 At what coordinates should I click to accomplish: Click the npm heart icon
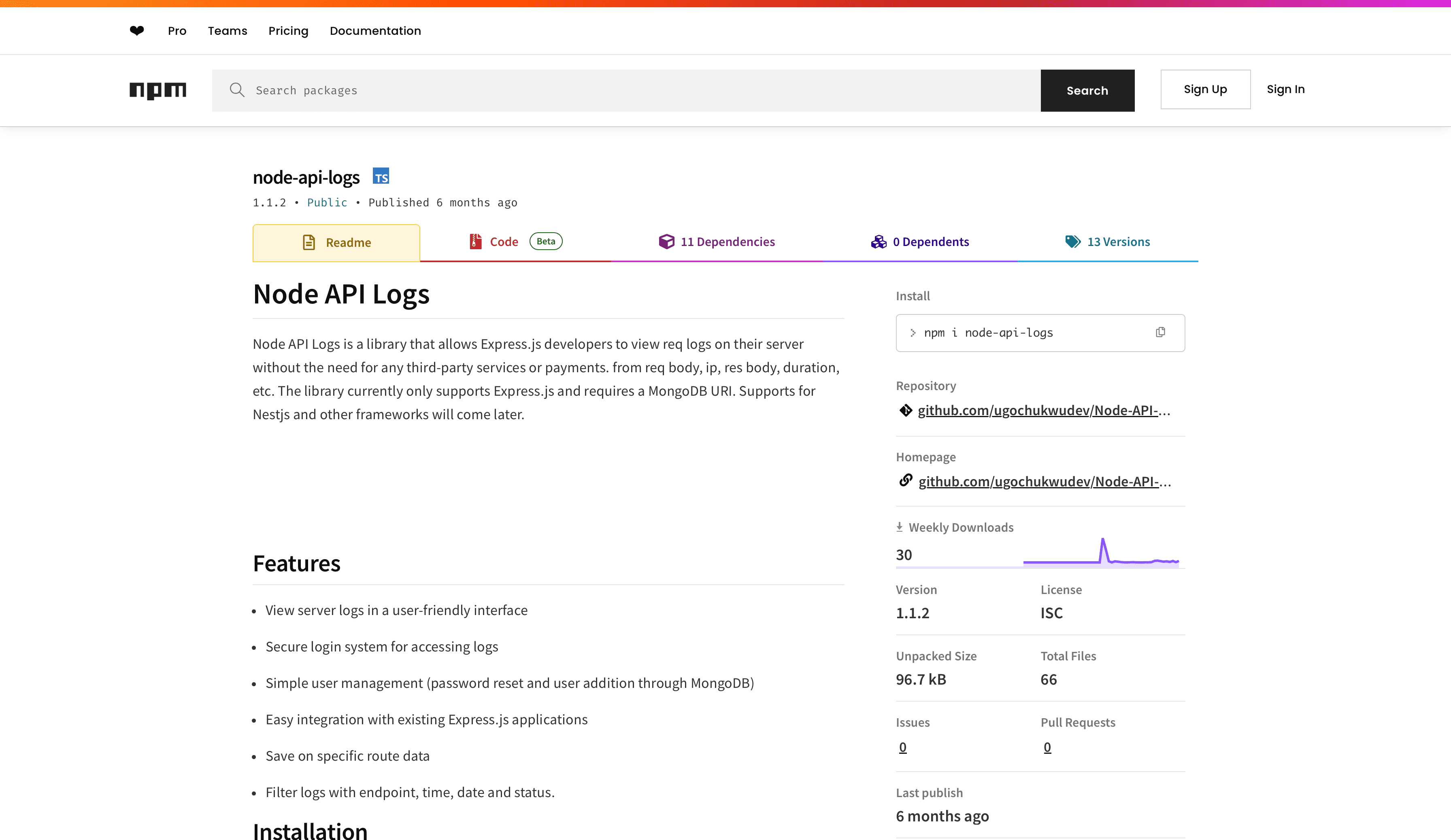coord(137,30)
